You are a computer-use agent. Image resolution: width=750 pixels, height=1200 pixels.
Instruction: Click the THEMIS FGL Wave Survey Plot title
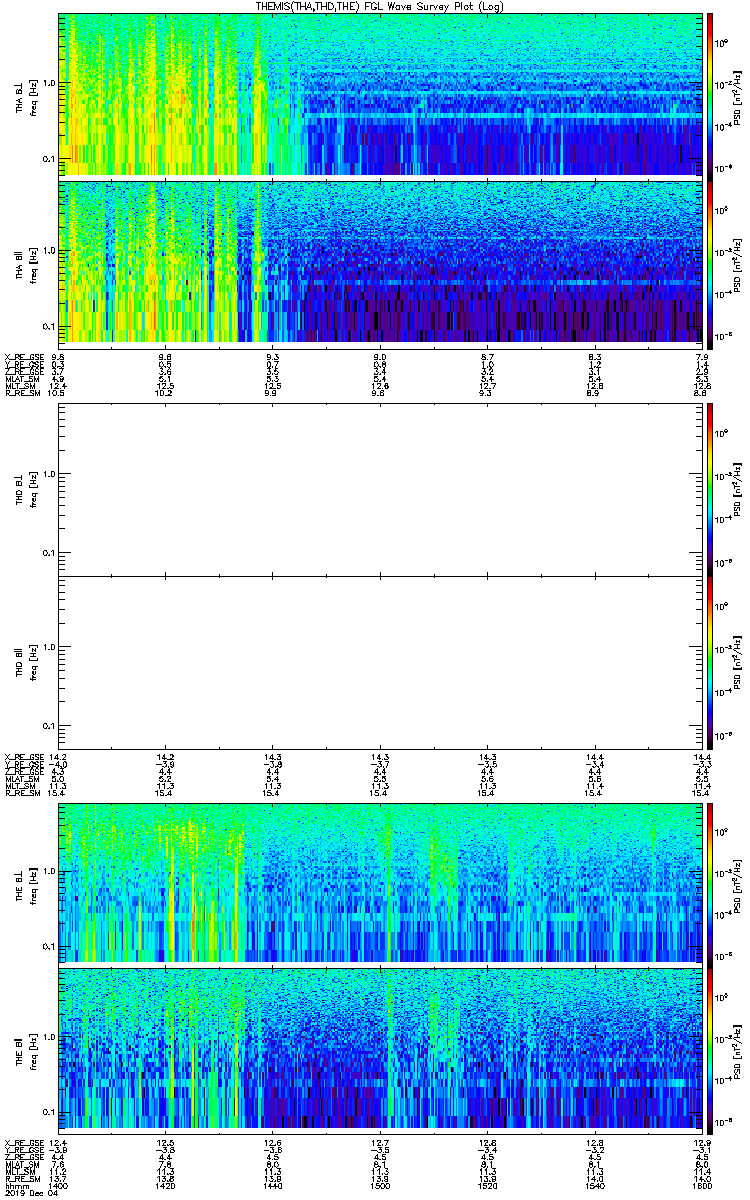[x=381, y=5]
